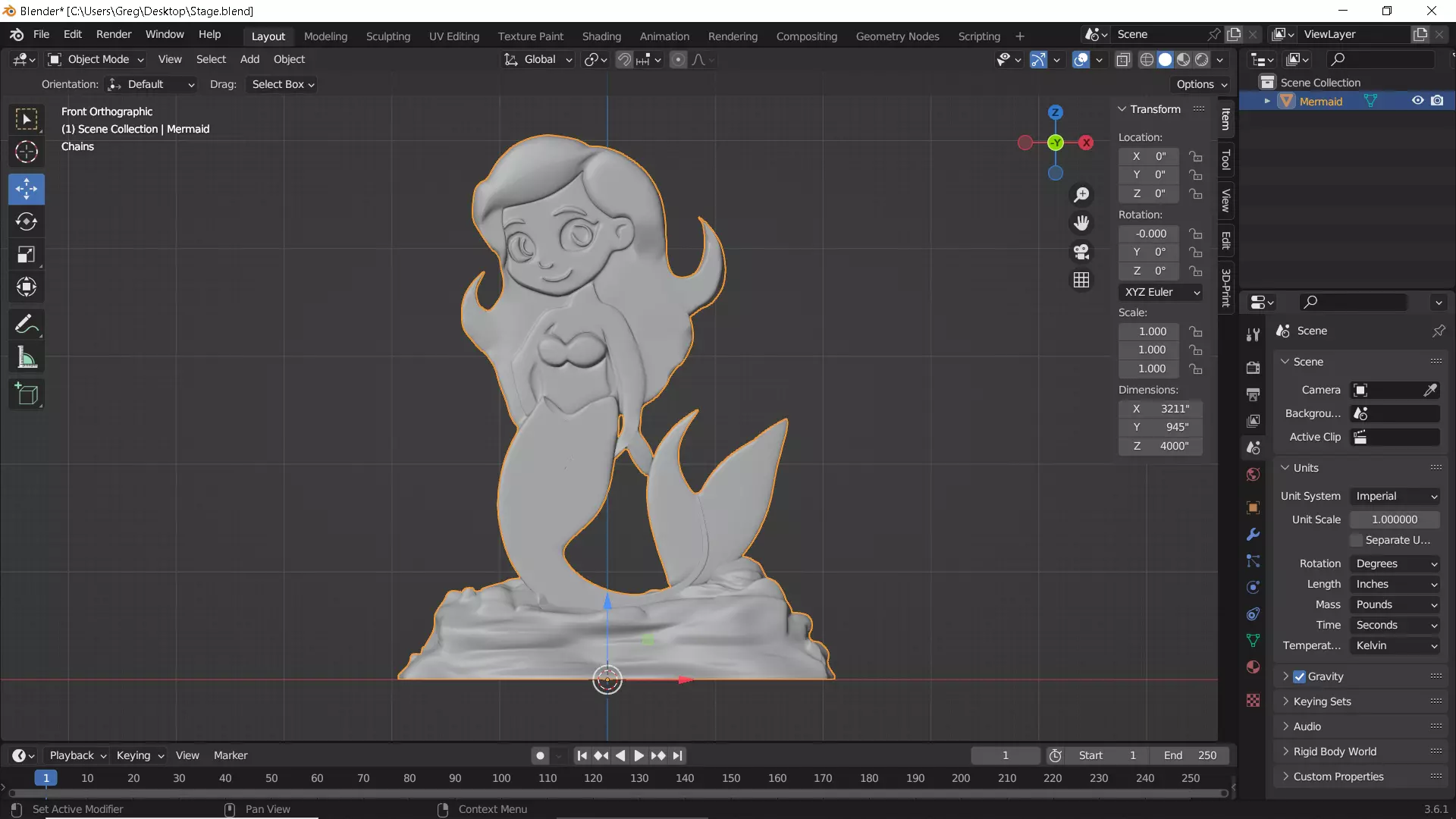This screenshot has width=1456, height=819.
Task: Select the Rotate tool
Action: pyautogui.click(x=27, y=221)
